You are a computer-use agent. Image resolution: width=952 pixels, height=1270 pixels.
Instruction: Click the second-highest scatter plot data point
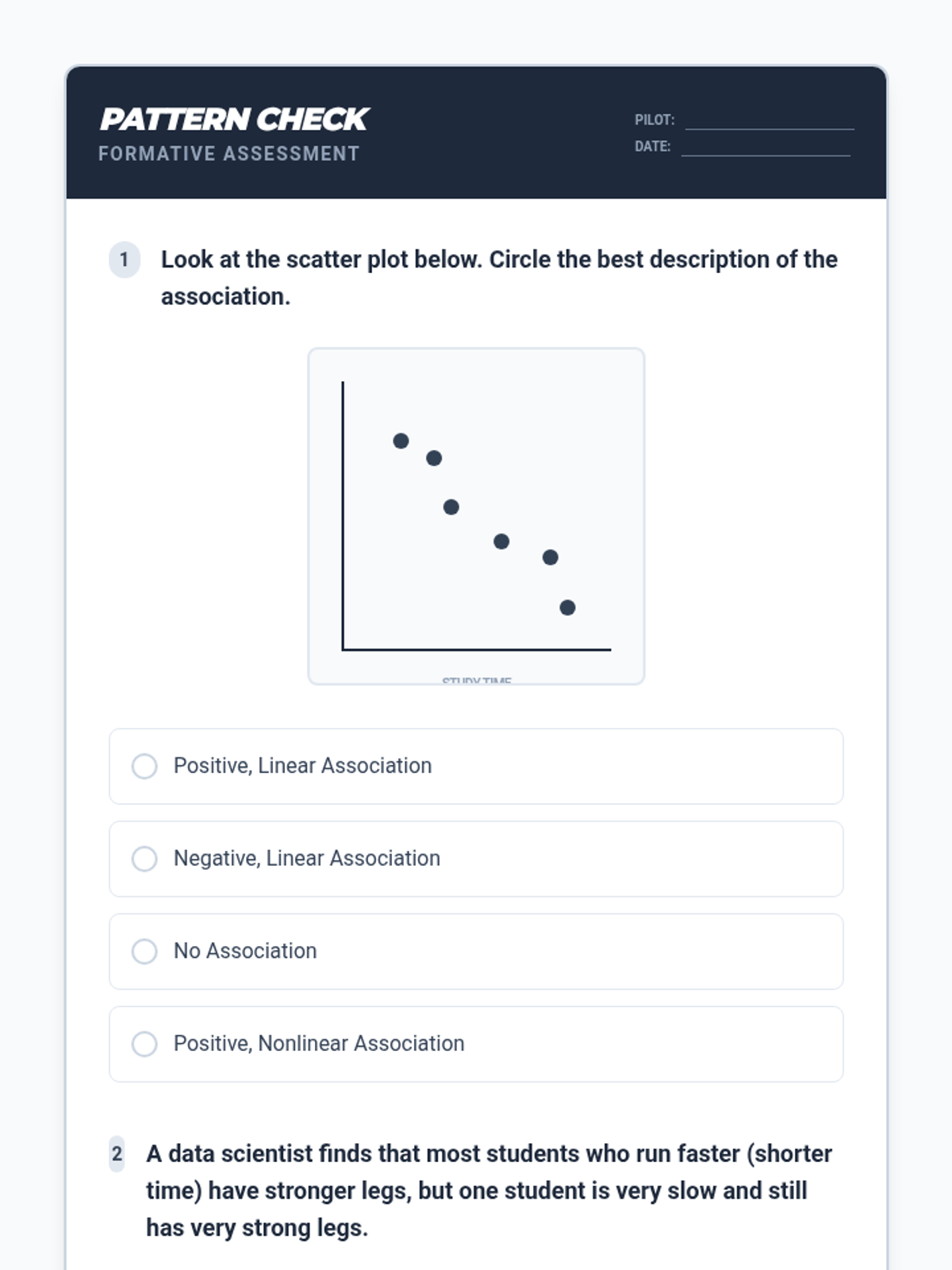tap(434, 458)
